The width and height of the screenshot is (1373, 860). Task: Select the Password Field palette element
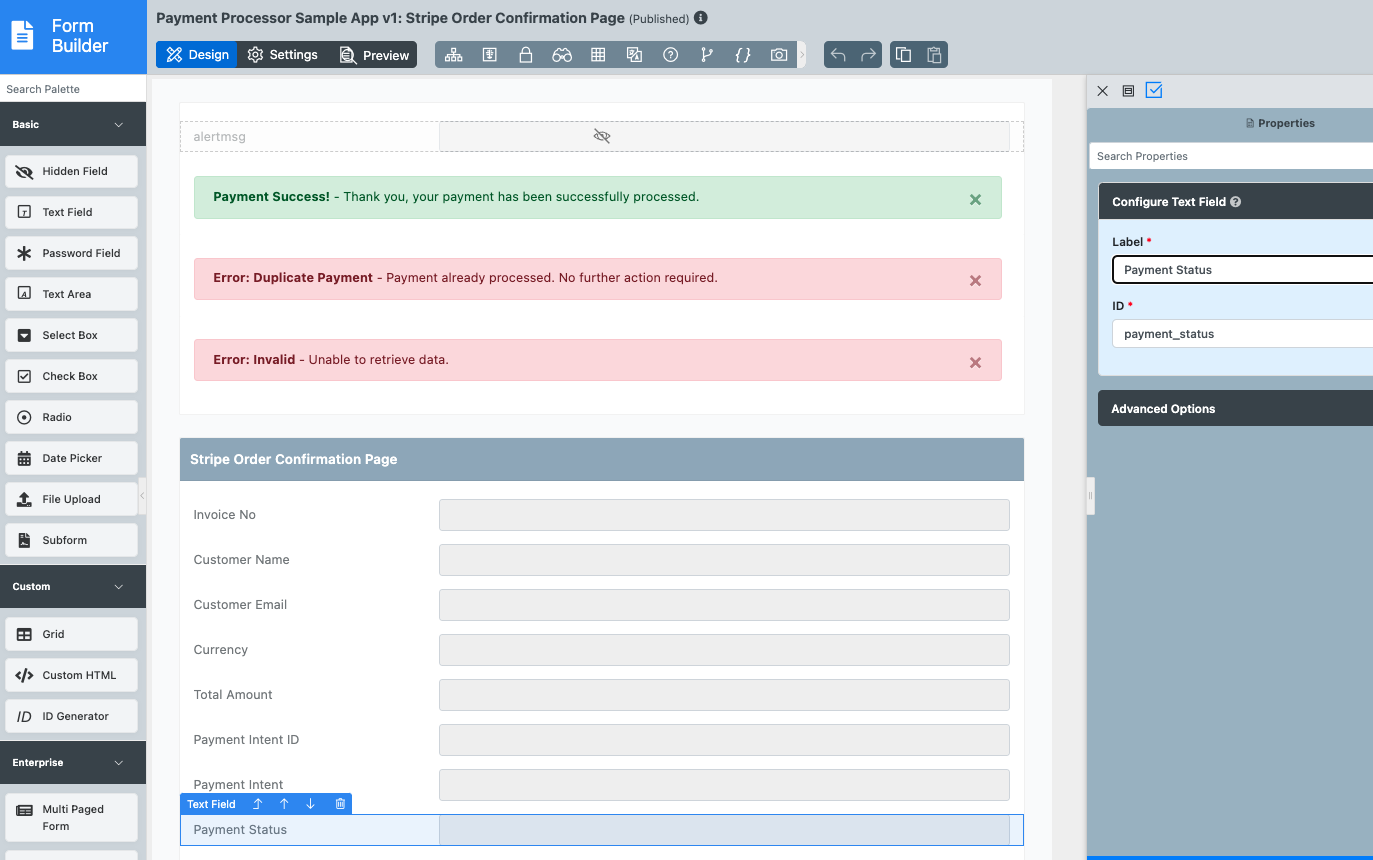click(72, 253)
